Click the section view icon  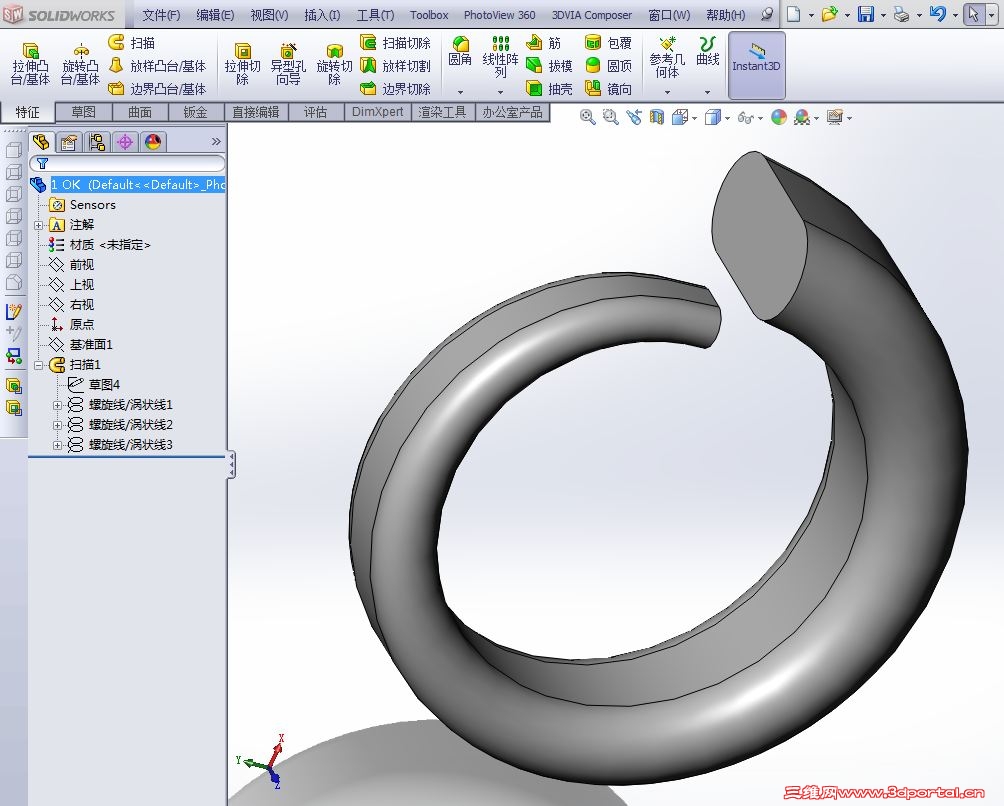[657, 117]
